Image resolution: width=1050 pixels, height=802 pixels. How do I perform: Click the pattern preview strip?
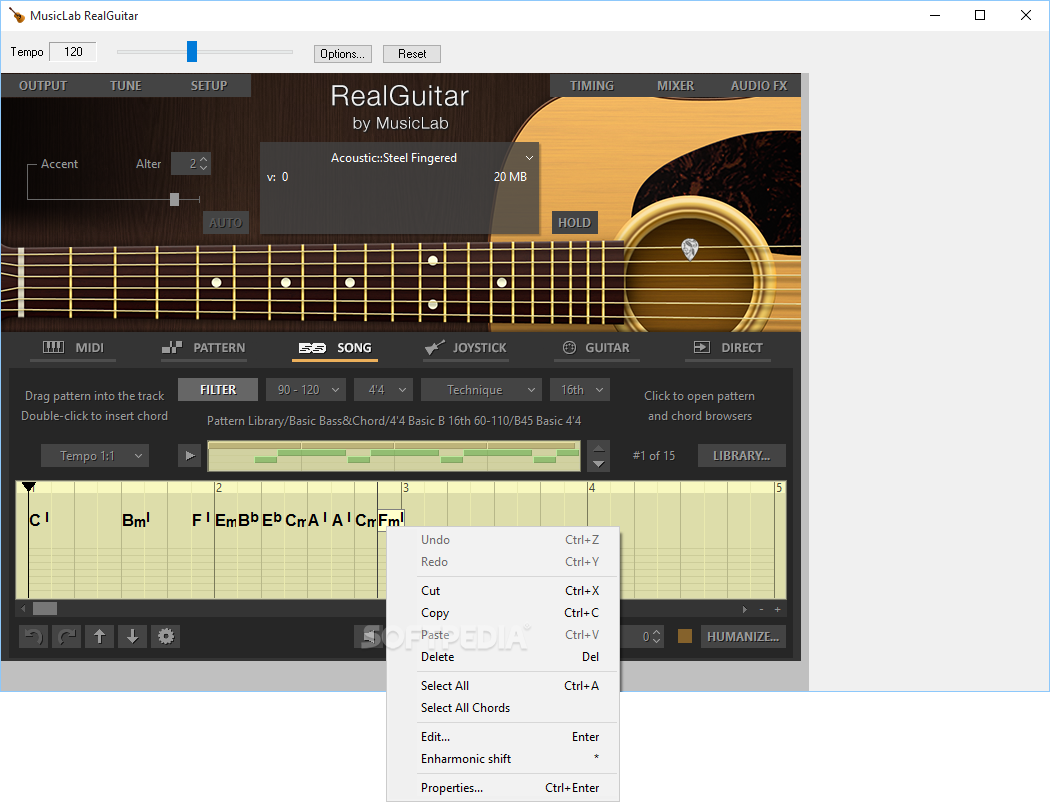pyautogui.click(x=394, y=456)
